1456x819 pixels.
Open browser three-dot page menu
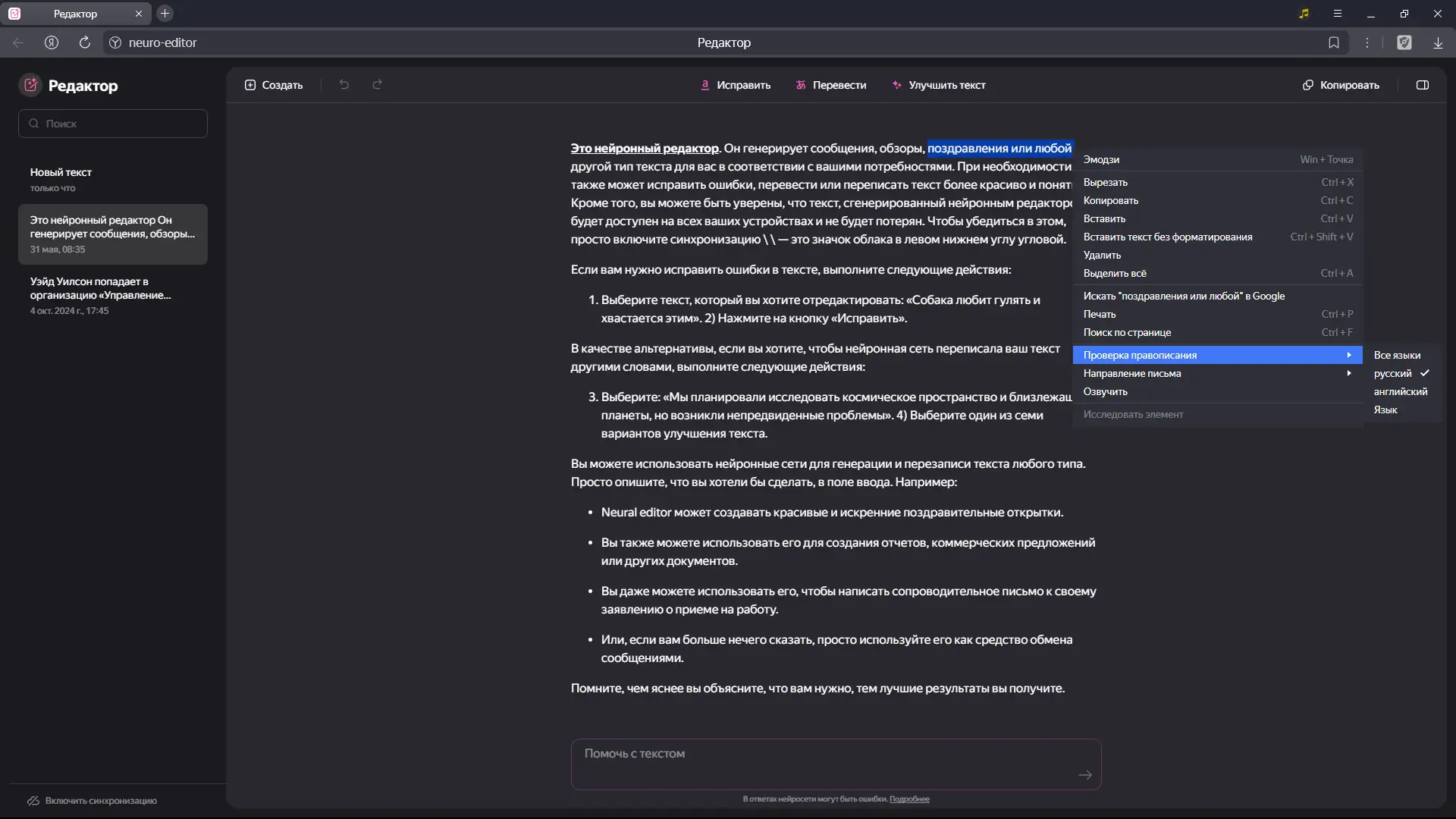tap(1367, 43)
